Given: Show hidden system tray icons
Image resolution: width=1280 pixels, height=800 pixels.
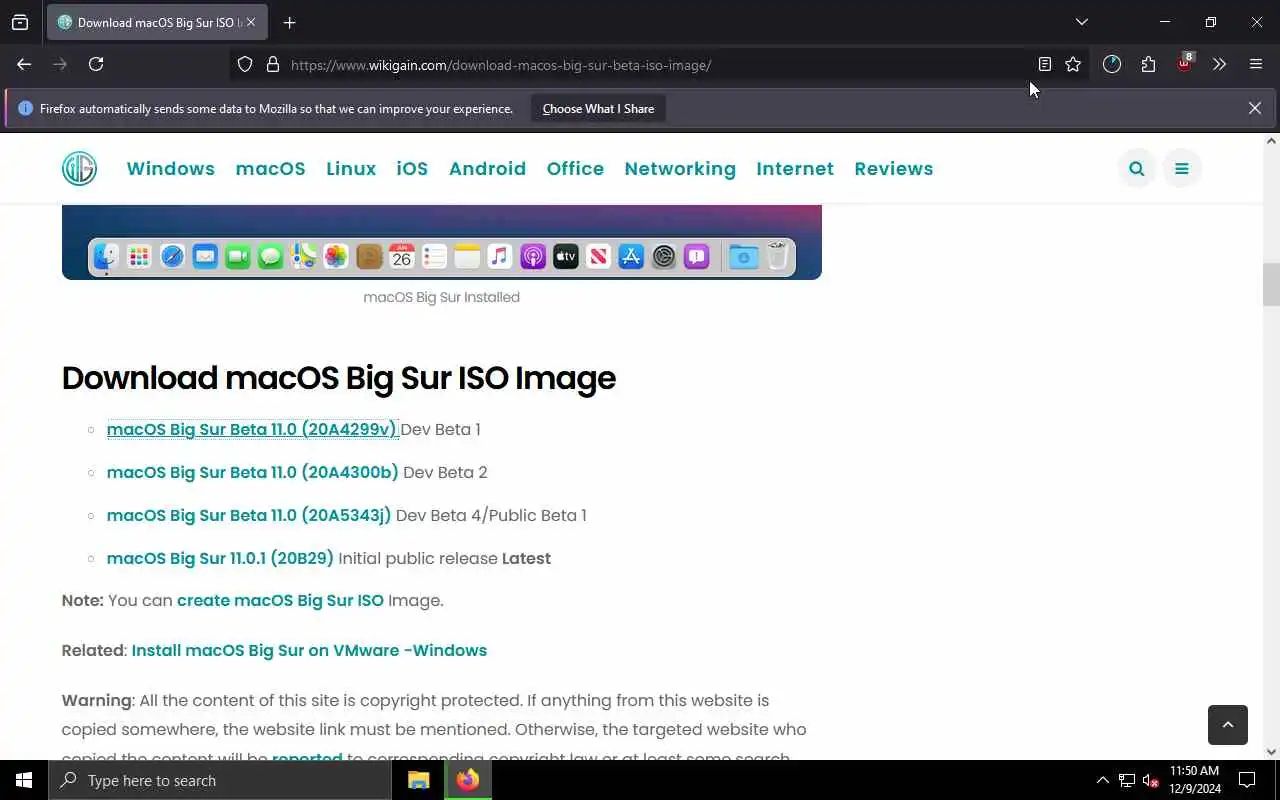Looking at the screenshot, I should coord(1102,780).
